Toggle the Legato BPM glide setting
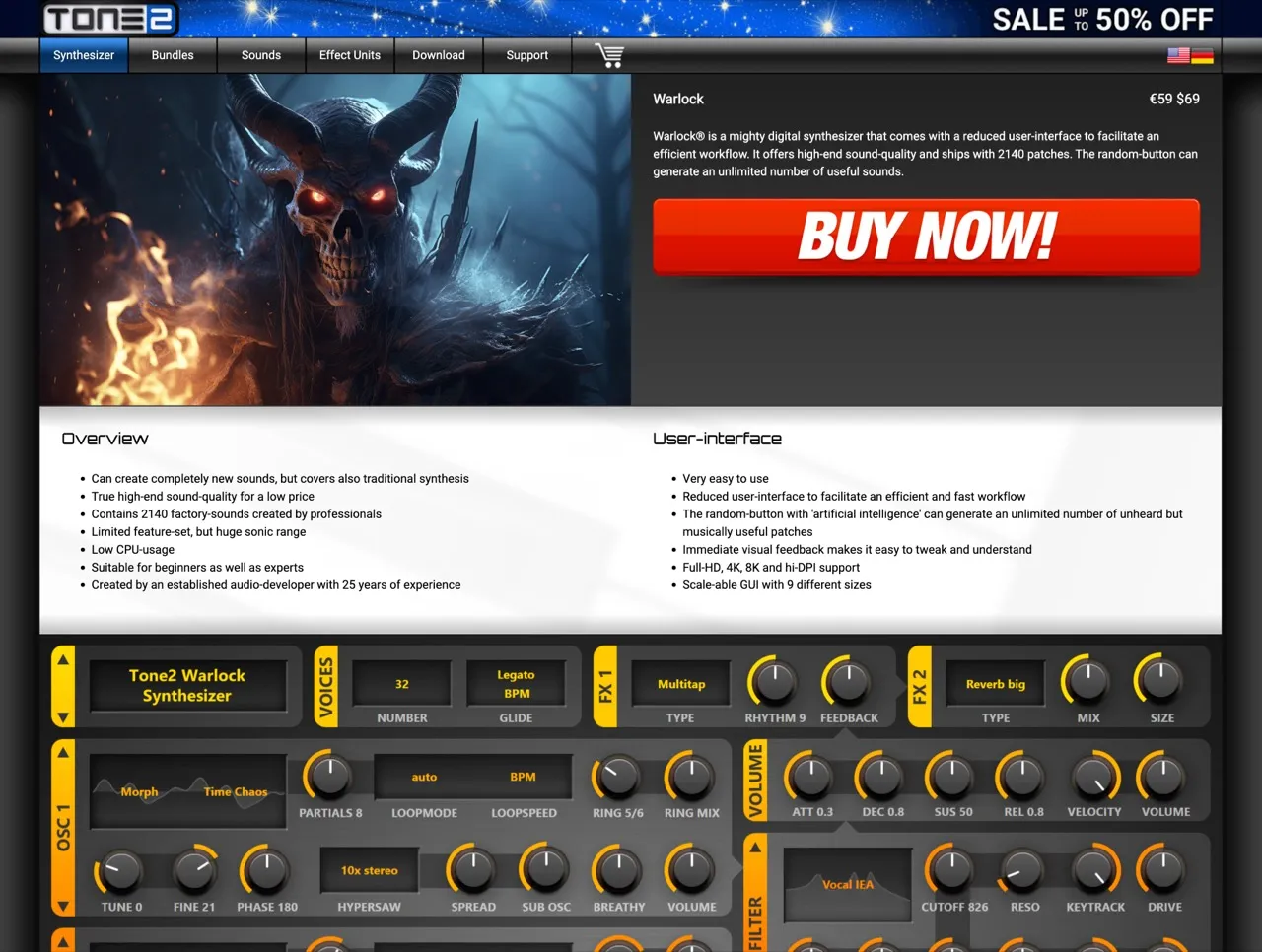This screenshot has height=952, width=1262. click(517, 684)
